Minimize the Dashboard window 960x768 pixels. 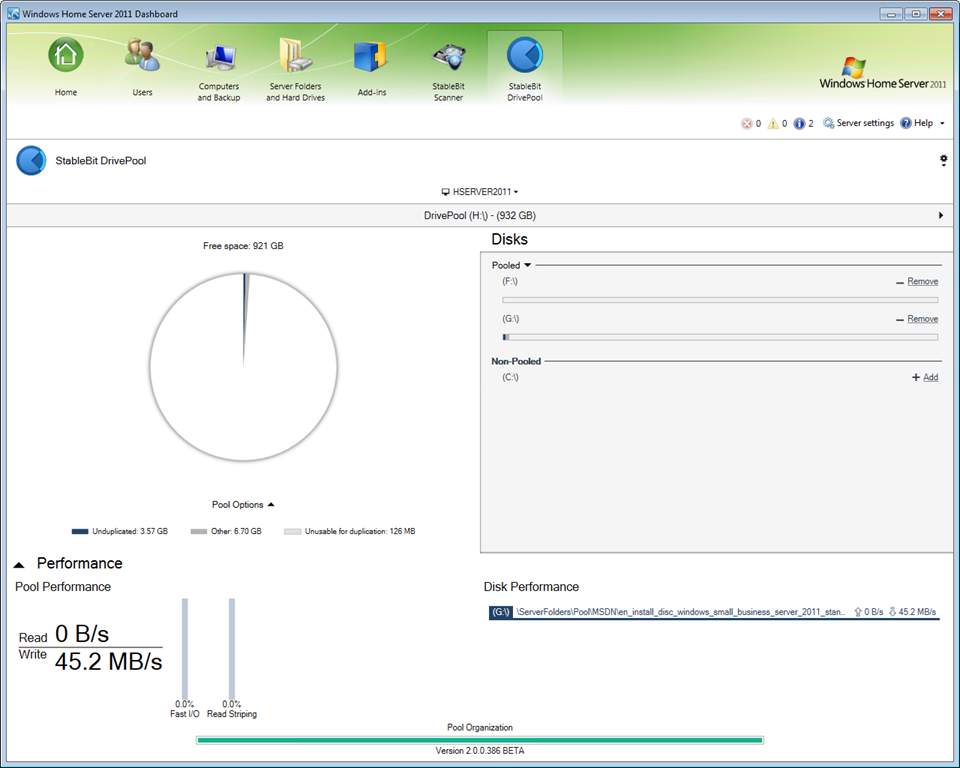[891, 13]
